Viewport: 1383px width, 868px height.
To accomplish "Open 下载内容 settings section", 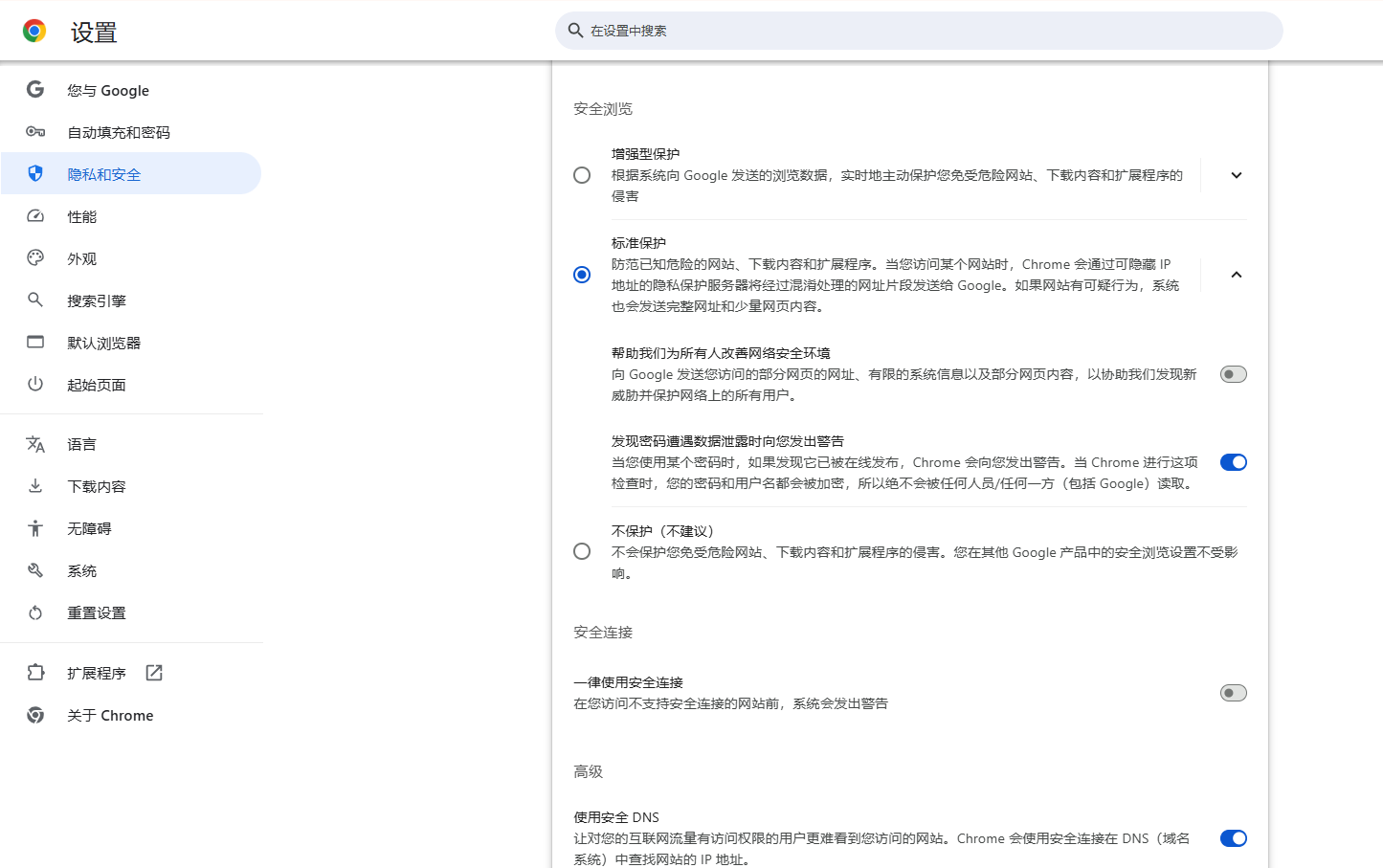I will click(131, 486).
